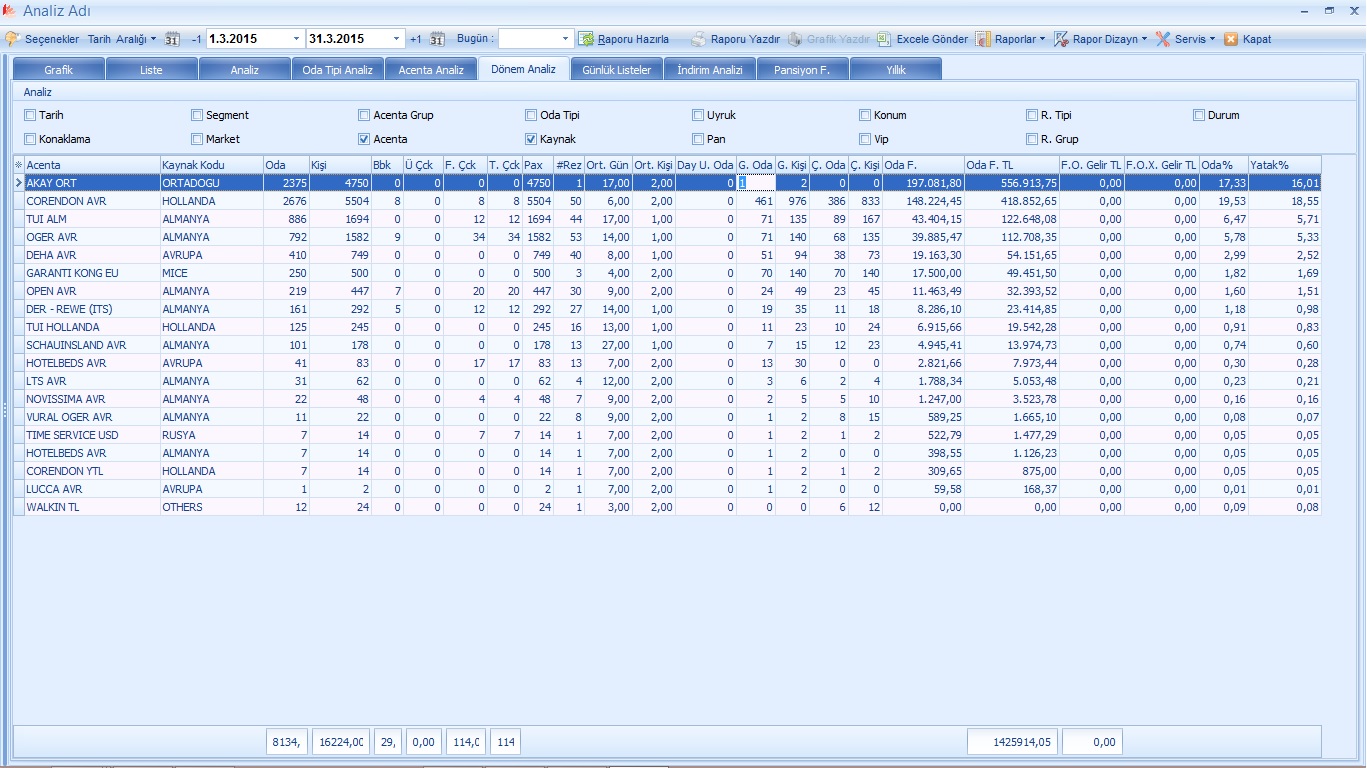
Task: Expand the Bugün dropdown arrow
Action: [x=565, y=39]
